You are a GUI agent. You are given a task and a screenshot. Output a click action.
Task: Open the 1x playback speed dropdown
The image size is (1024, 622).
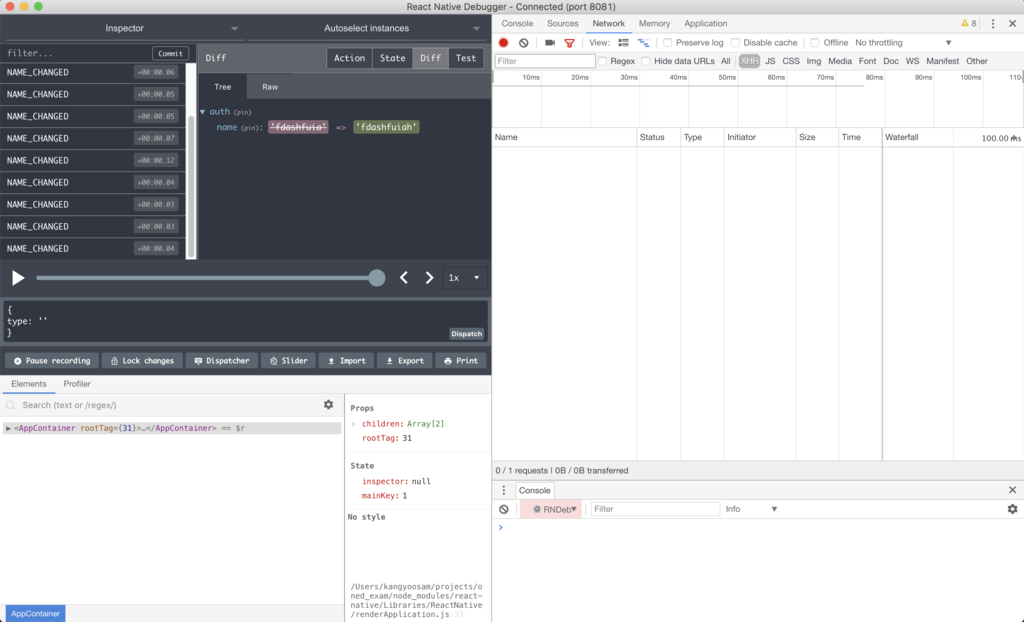tap(464, 278)
